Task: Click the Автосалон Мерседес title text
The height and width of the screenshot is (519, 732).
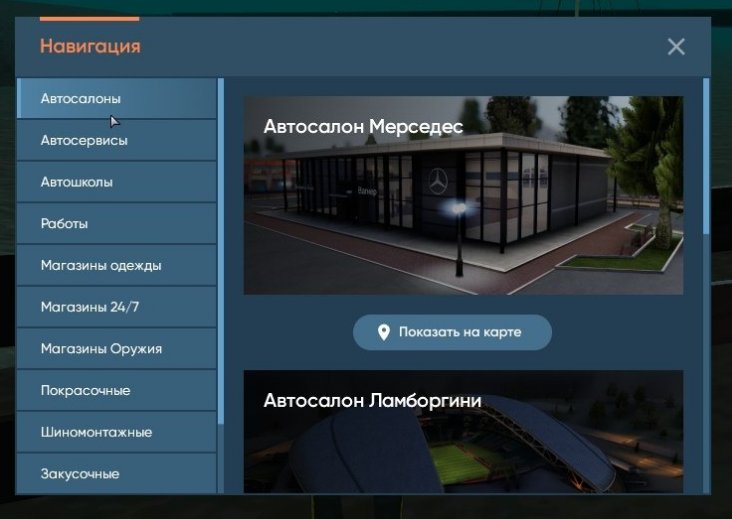Action: click(x=363, y=126)
